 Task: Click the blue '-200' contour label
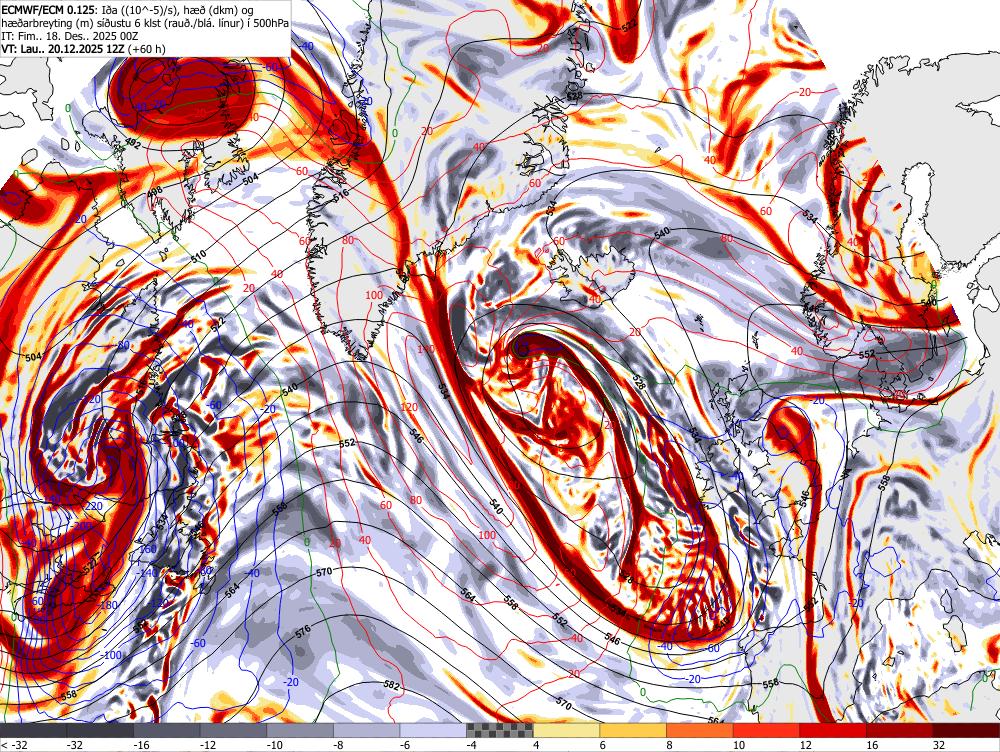[x=82, y=526]
